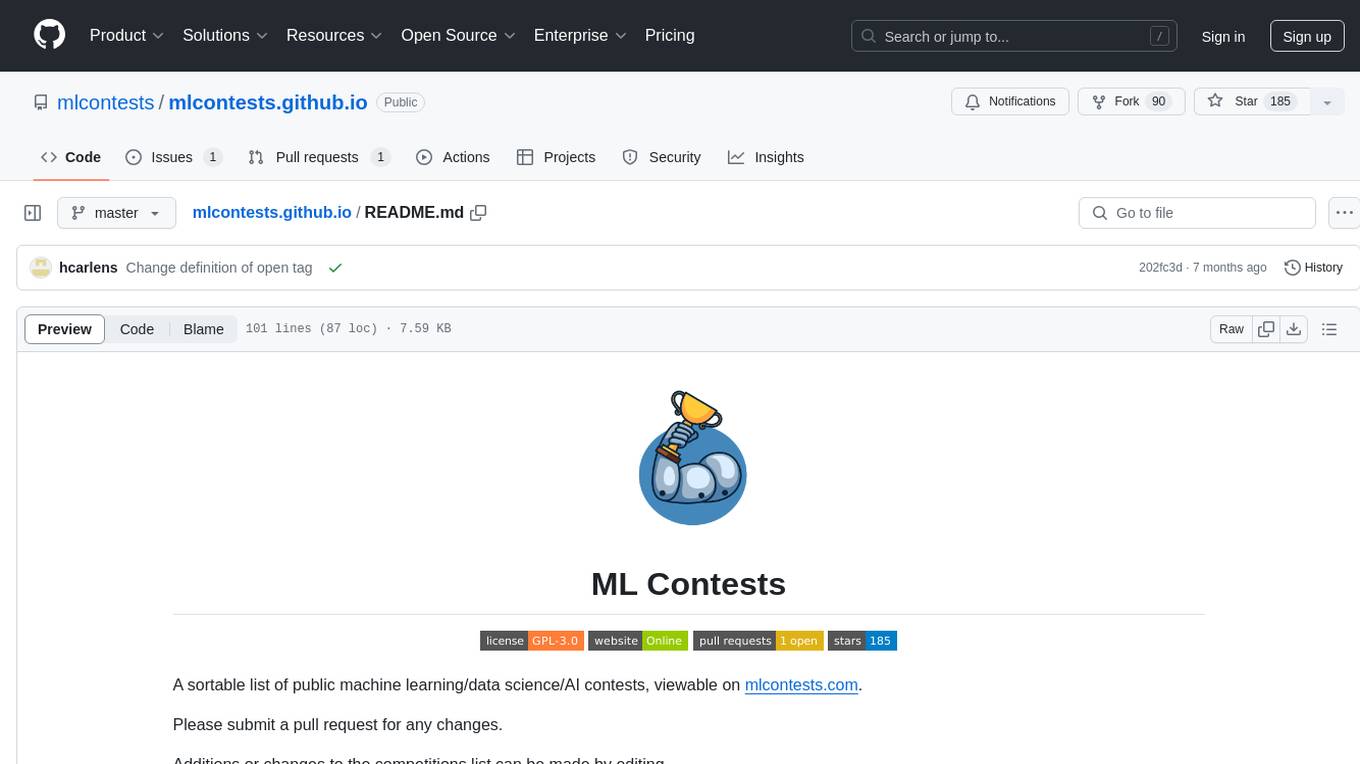The height and width of the screenshot is (764, 1360).
Task: Open the master branch selector
Action: tap(116, 213)
